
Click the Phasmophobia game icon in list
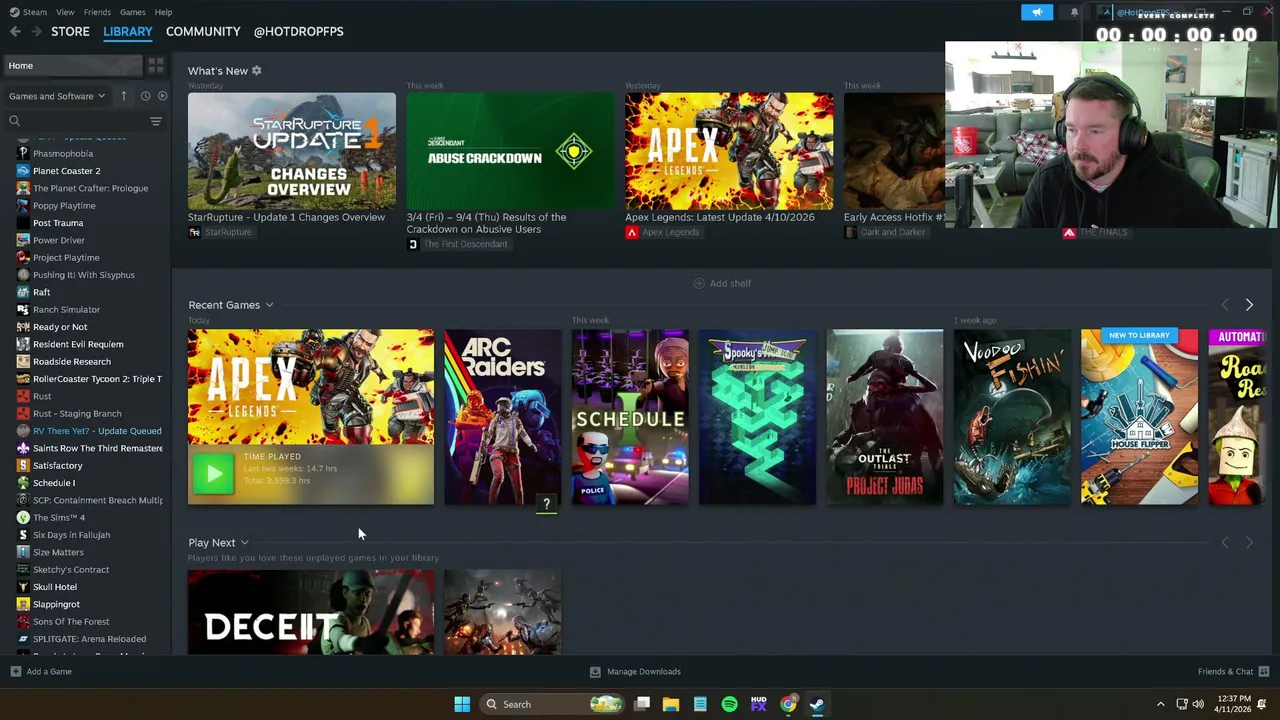pos(23,154)
